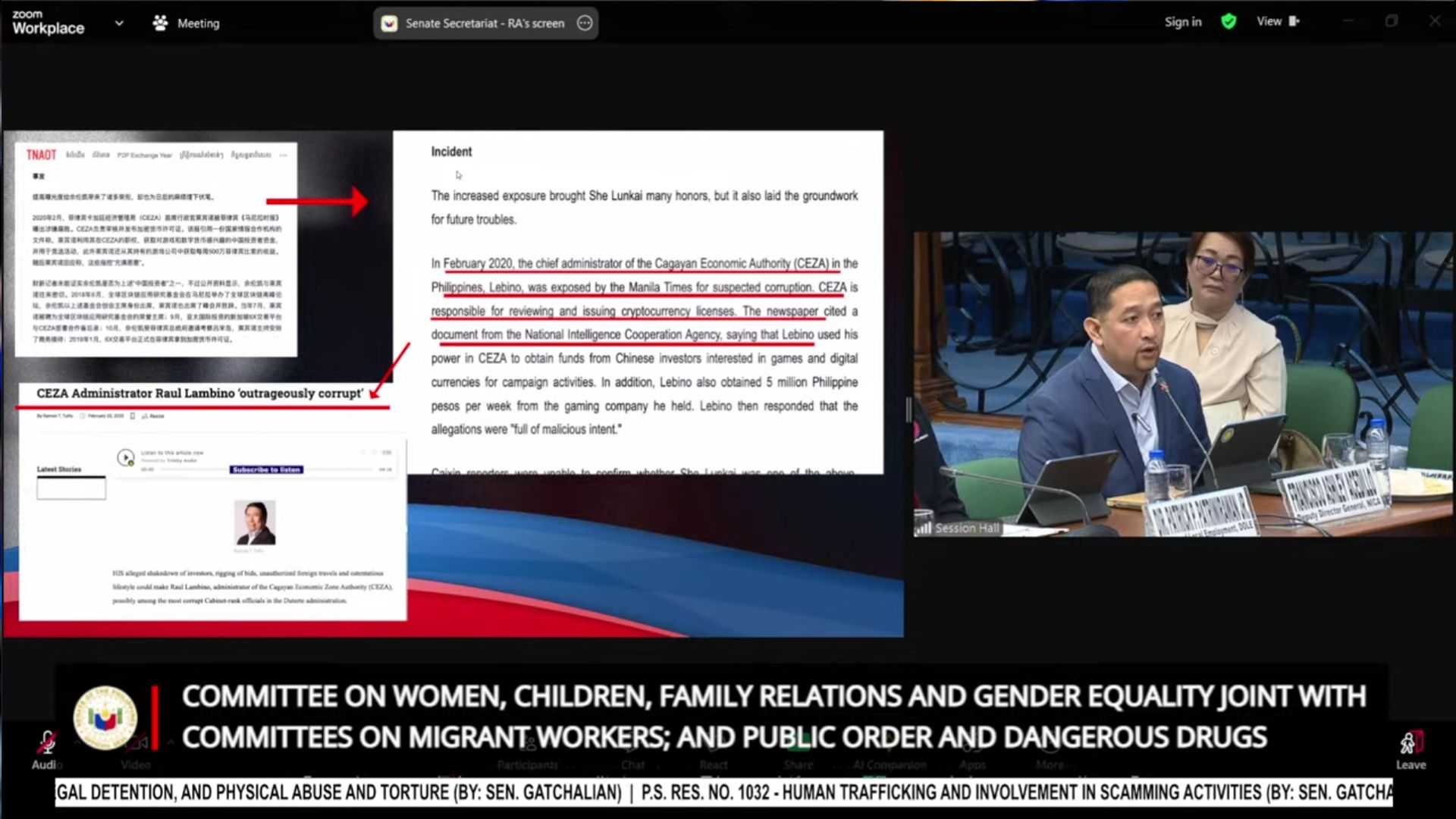The image size is (1456, 819).
Task: Click the Leave meeting button
Action: coord(1410,749)
